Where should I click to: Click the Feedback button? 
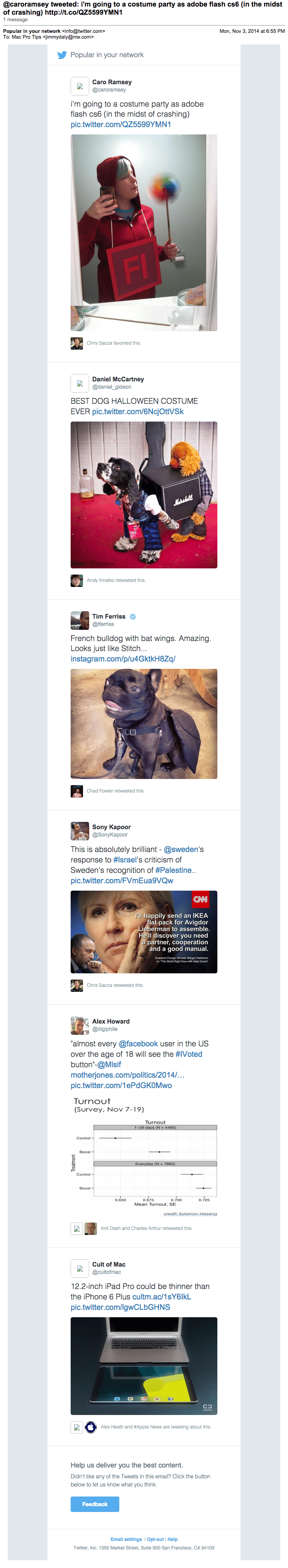click(95, 1504)
